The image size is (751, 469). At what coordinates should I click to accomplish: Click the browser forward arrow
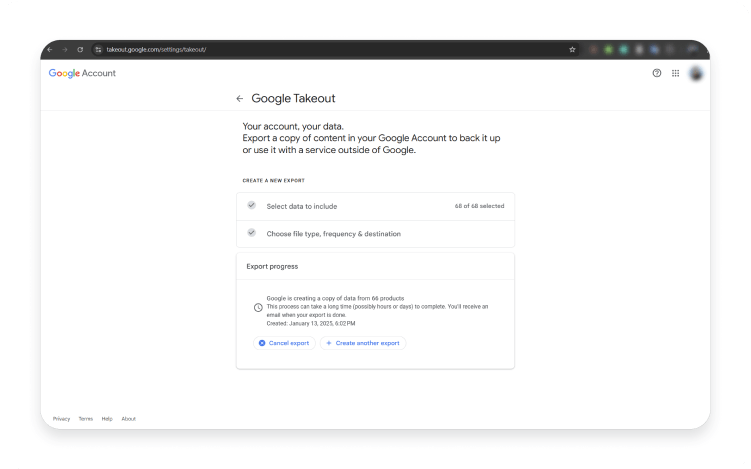(x=65, y=49)
